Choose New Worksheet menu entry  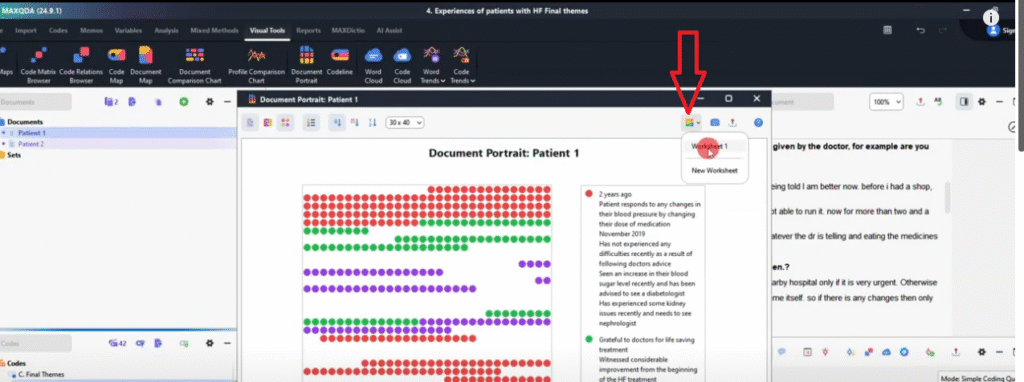714,170
